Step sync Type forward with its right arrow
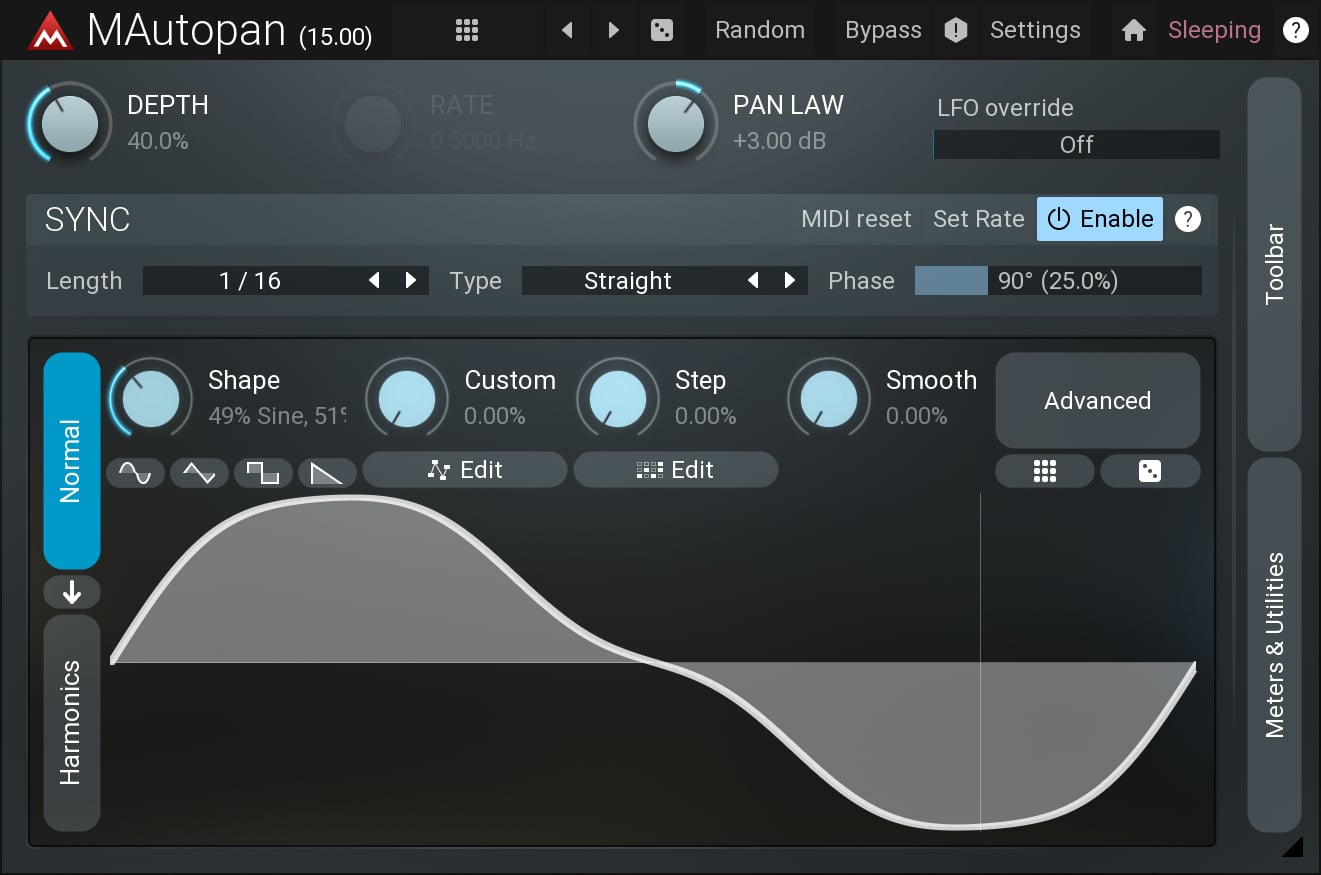This screenshot has width=1321, height=875. (789, 281)
